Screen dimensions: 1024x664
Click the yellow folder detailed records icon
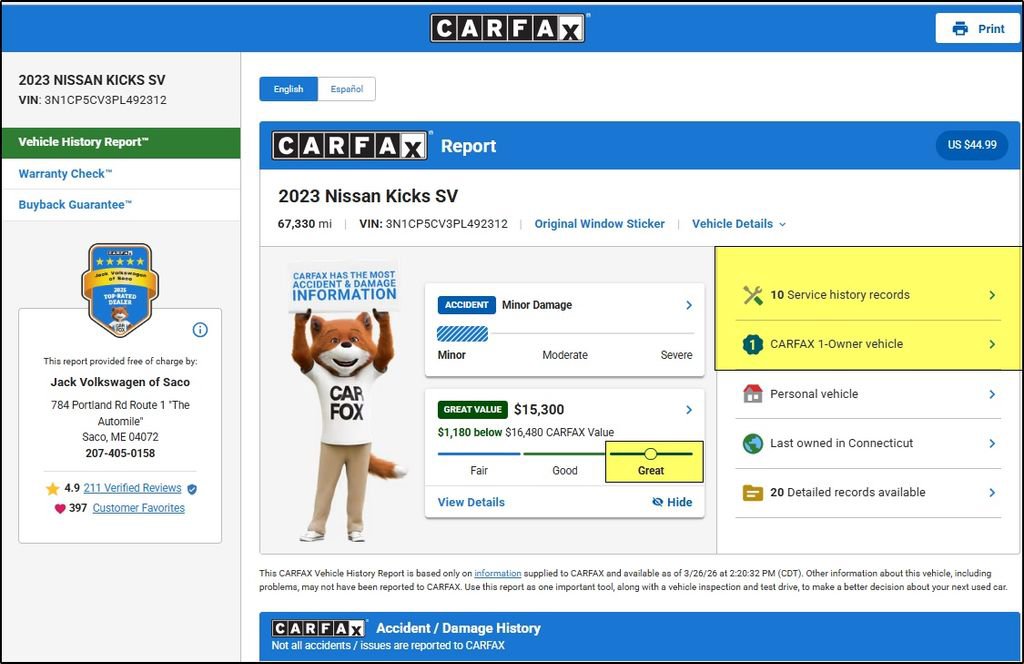(753, 492)
